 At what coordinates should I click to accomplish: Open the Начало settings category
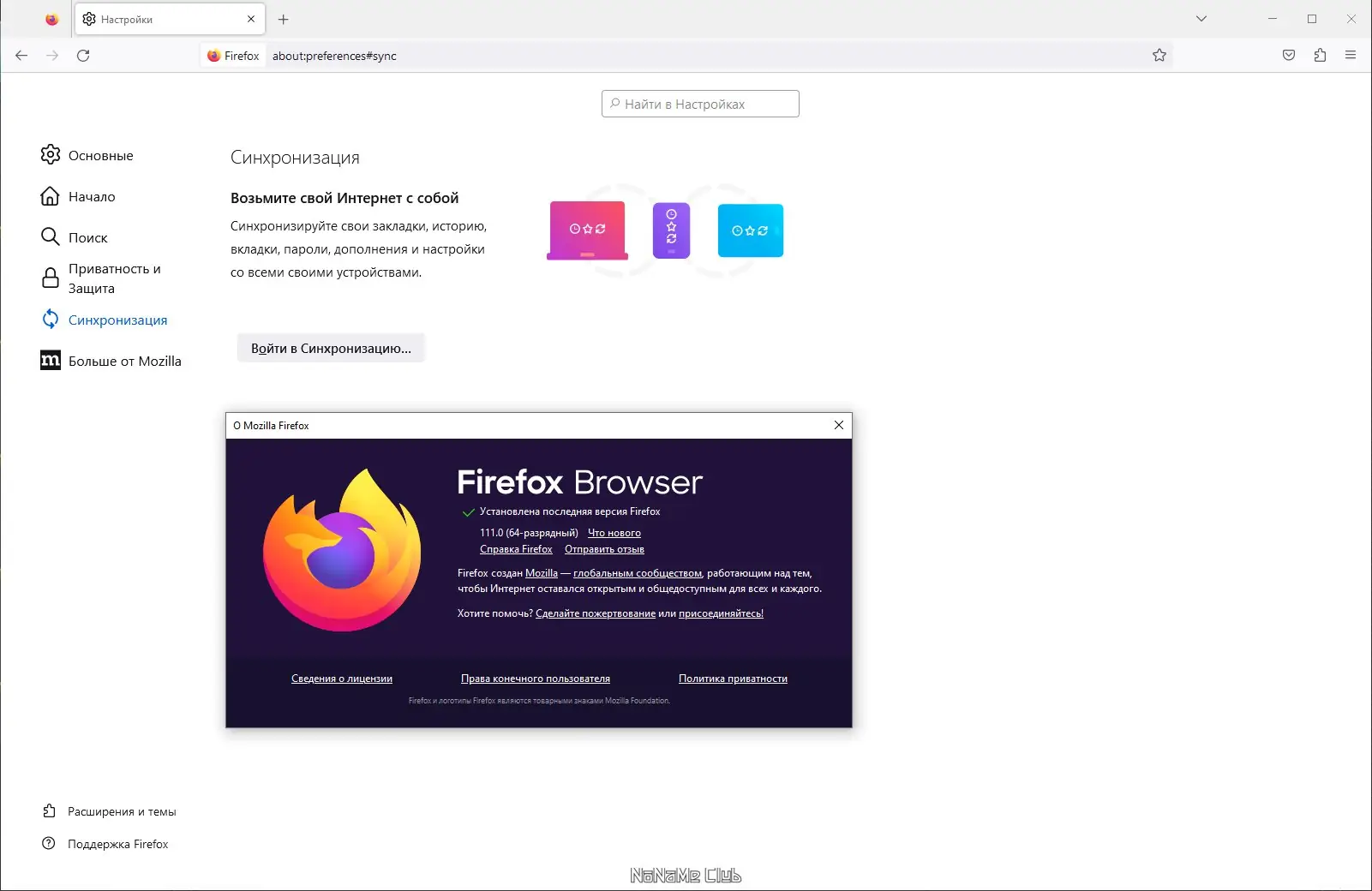pos(92,196)
